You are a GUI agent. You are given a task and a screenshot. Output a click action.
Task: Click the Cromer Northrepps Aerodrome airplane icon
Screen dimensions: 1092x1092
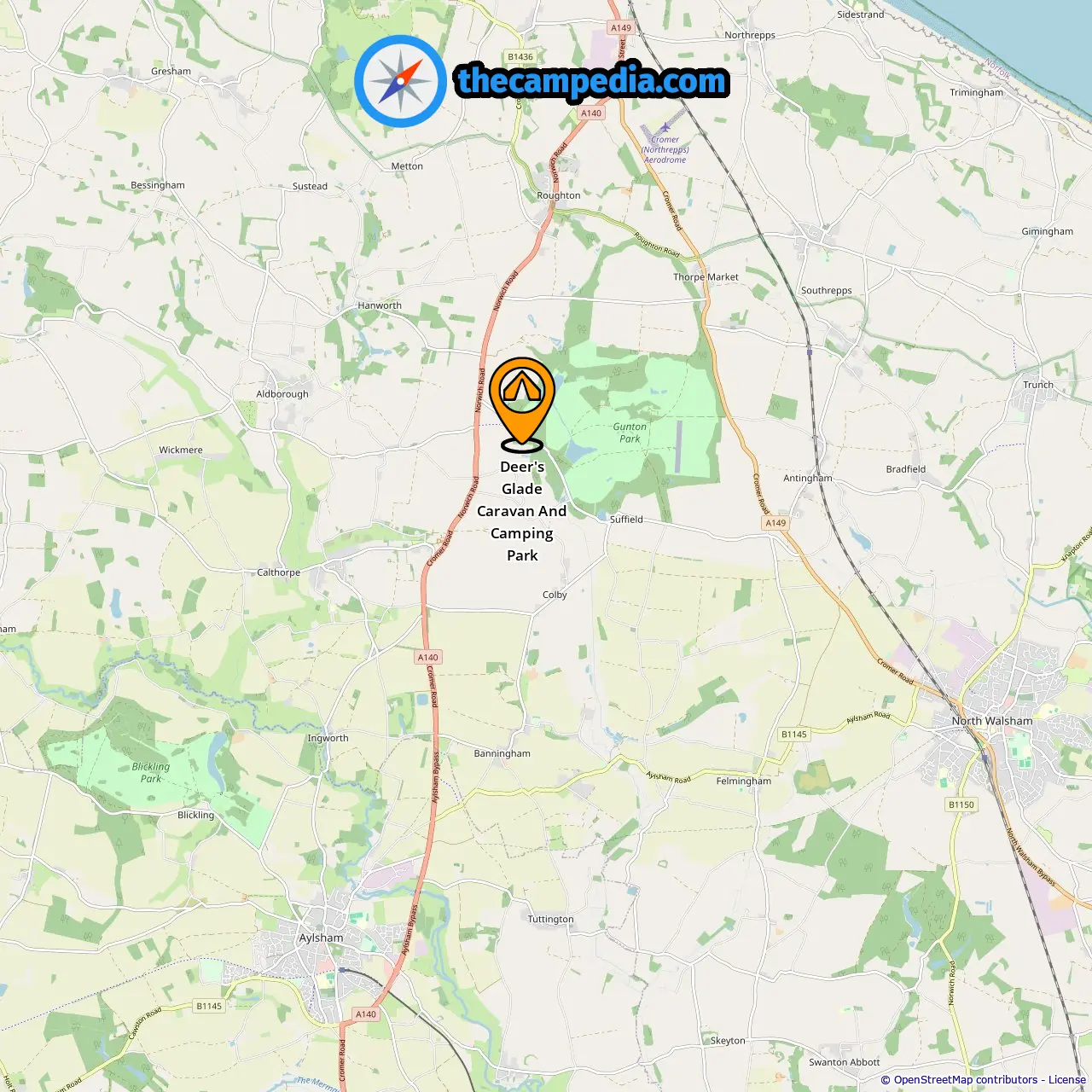tap(665, 128)
